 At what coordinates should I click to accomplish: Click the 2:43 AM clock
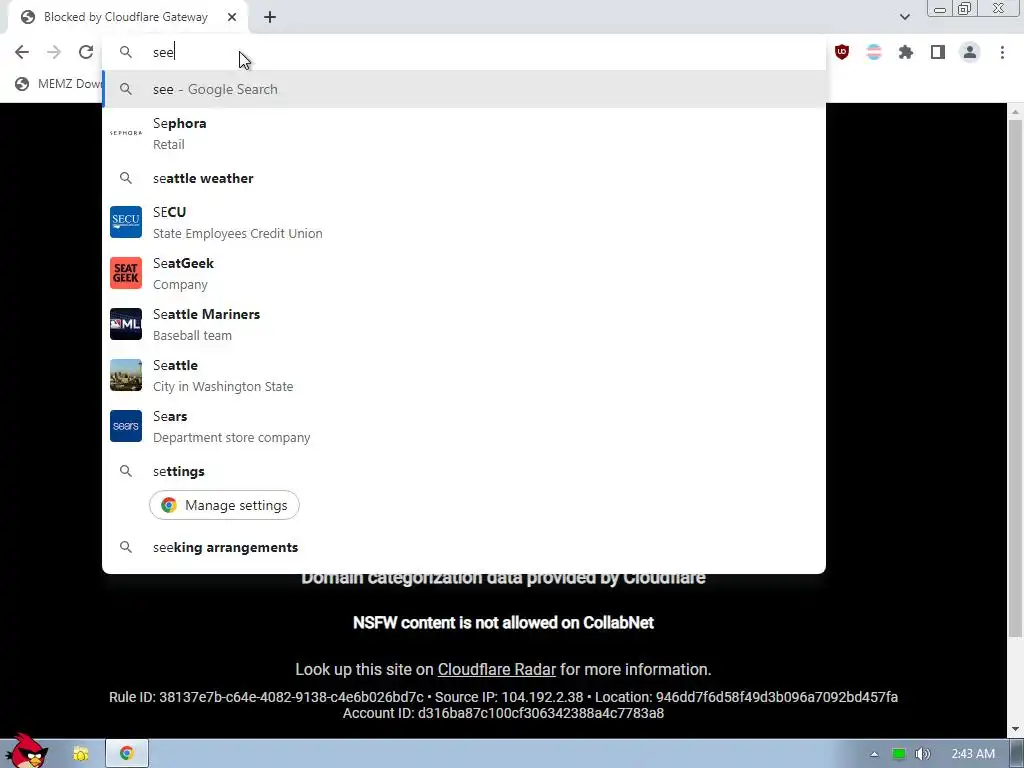pos(973,754)
